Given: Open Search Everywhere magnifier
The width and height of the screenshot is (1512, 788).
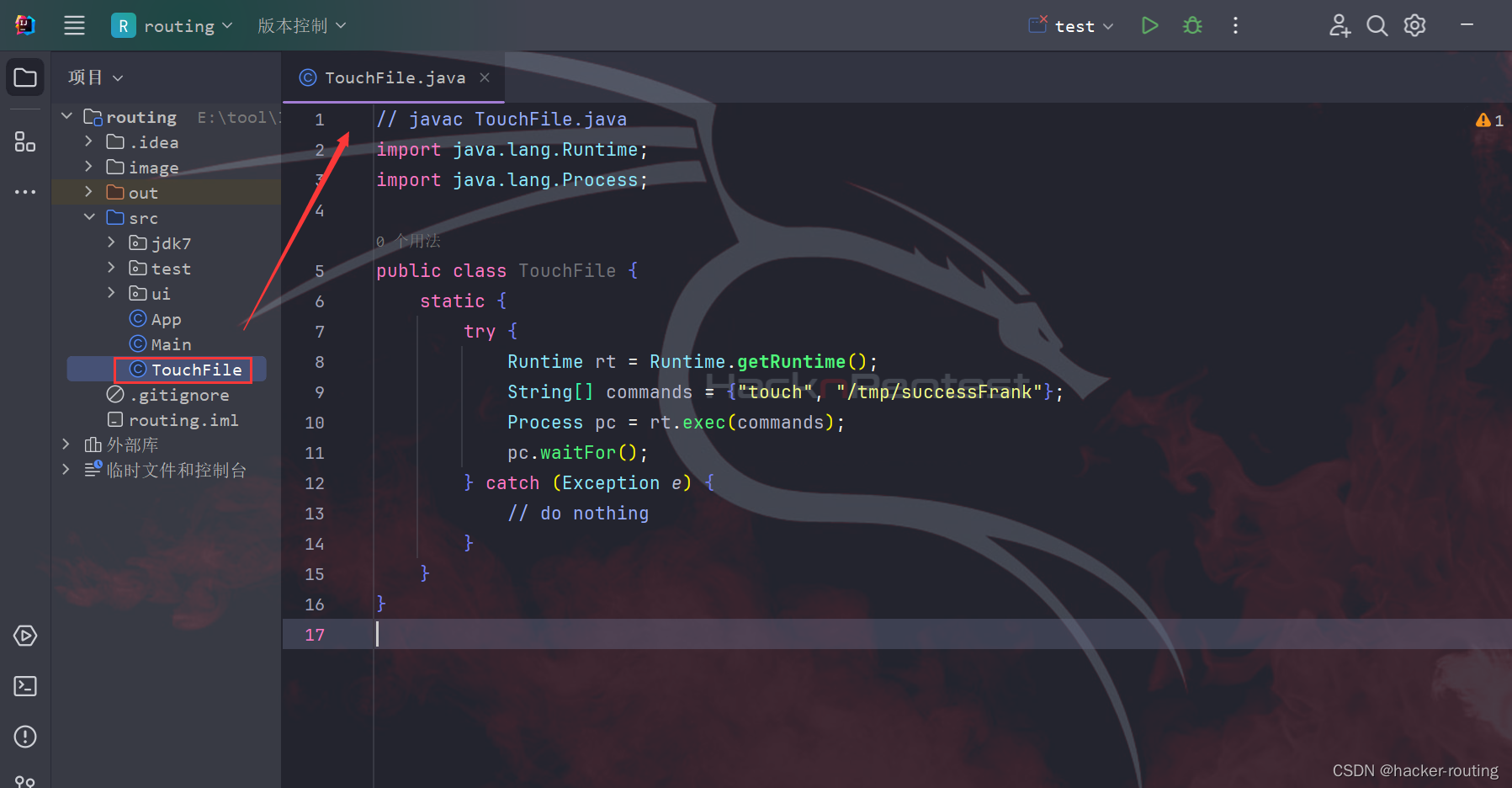Looking at the screenshot, I should [x=1377, y=26].
